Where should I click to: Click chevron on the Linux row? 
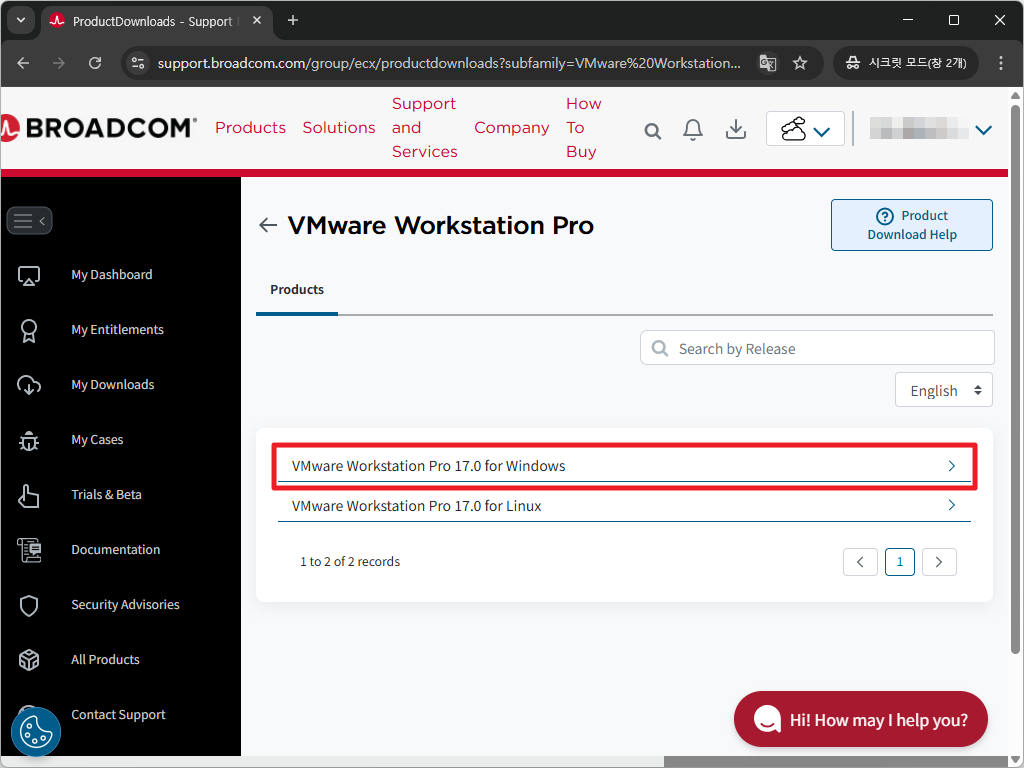tap(952, 505)
